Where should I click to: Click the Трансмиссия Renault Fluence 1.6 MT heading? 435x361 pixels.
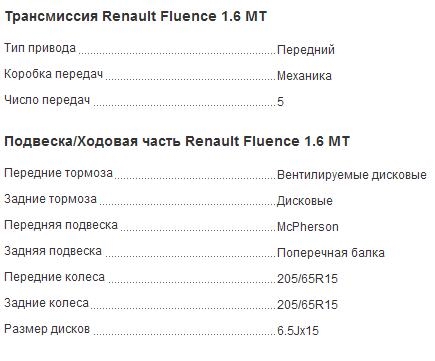click(136, 17)
